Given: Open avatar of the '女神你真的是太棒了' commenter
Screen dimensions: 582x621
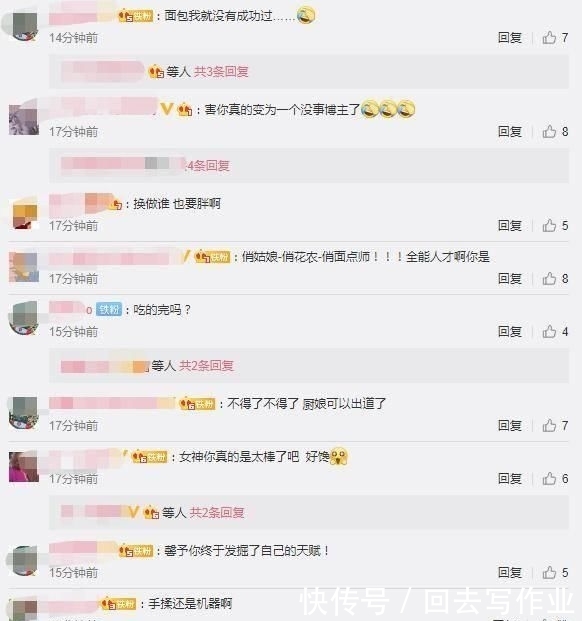Looking at the screenshot, I should pyautogui.click(x=24, y=467).
